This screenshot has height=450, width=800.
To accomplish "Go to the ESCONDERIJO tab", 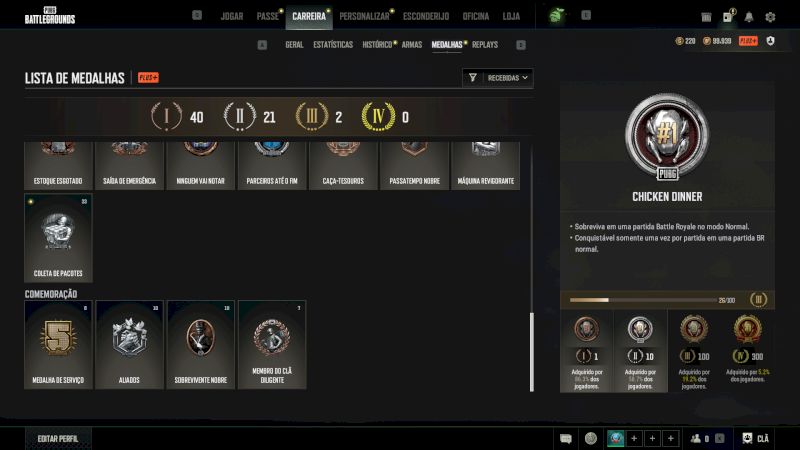I will [x=426, y=16].
